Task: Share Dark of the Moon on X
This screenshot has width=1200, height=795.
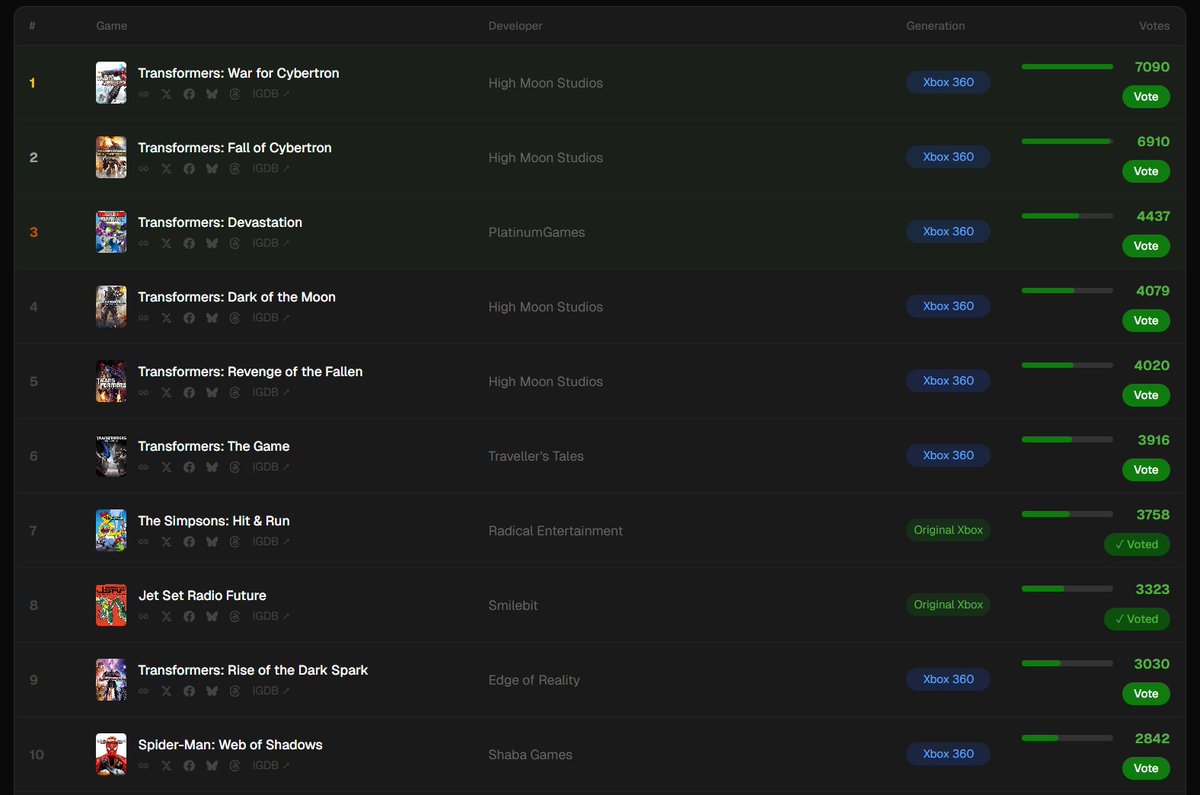Action: point(166,318)
